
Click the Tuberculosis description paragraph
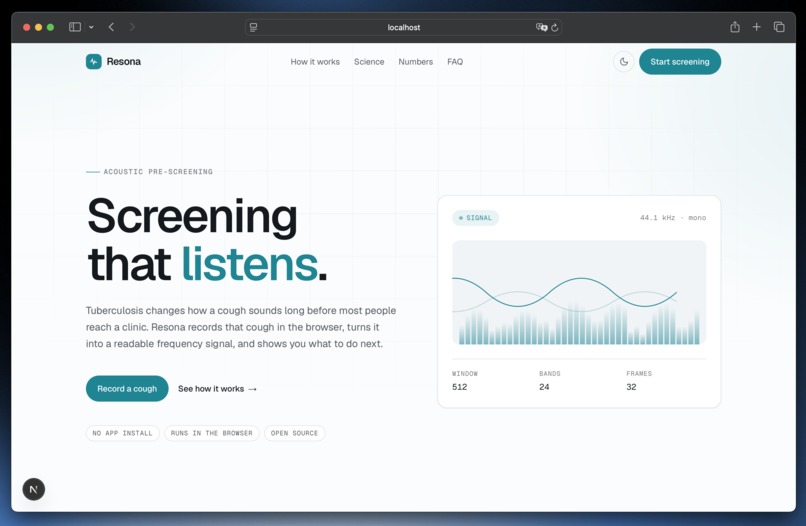coord(241,327)
